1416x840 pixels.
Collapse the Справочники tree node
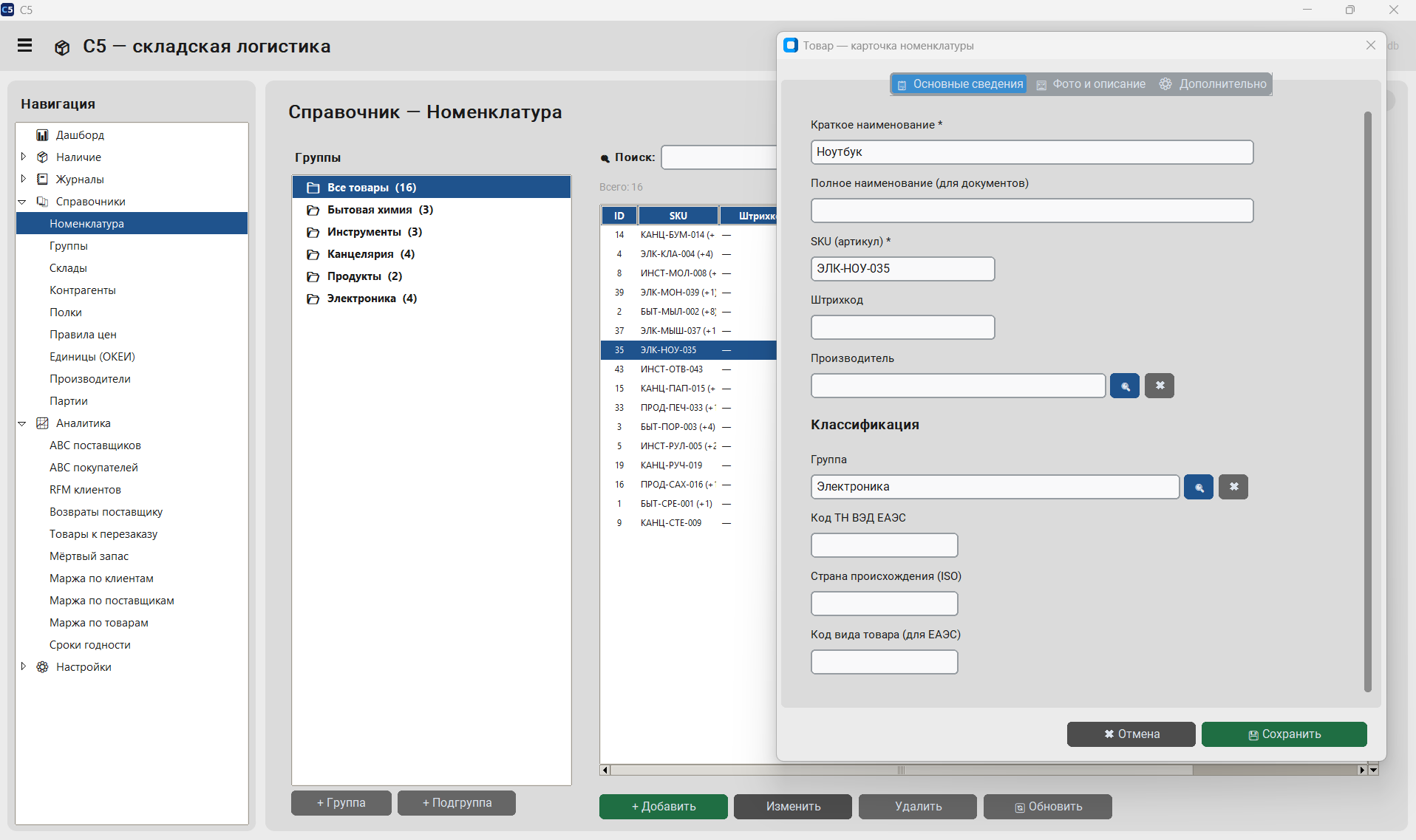(x=22, y=202)
